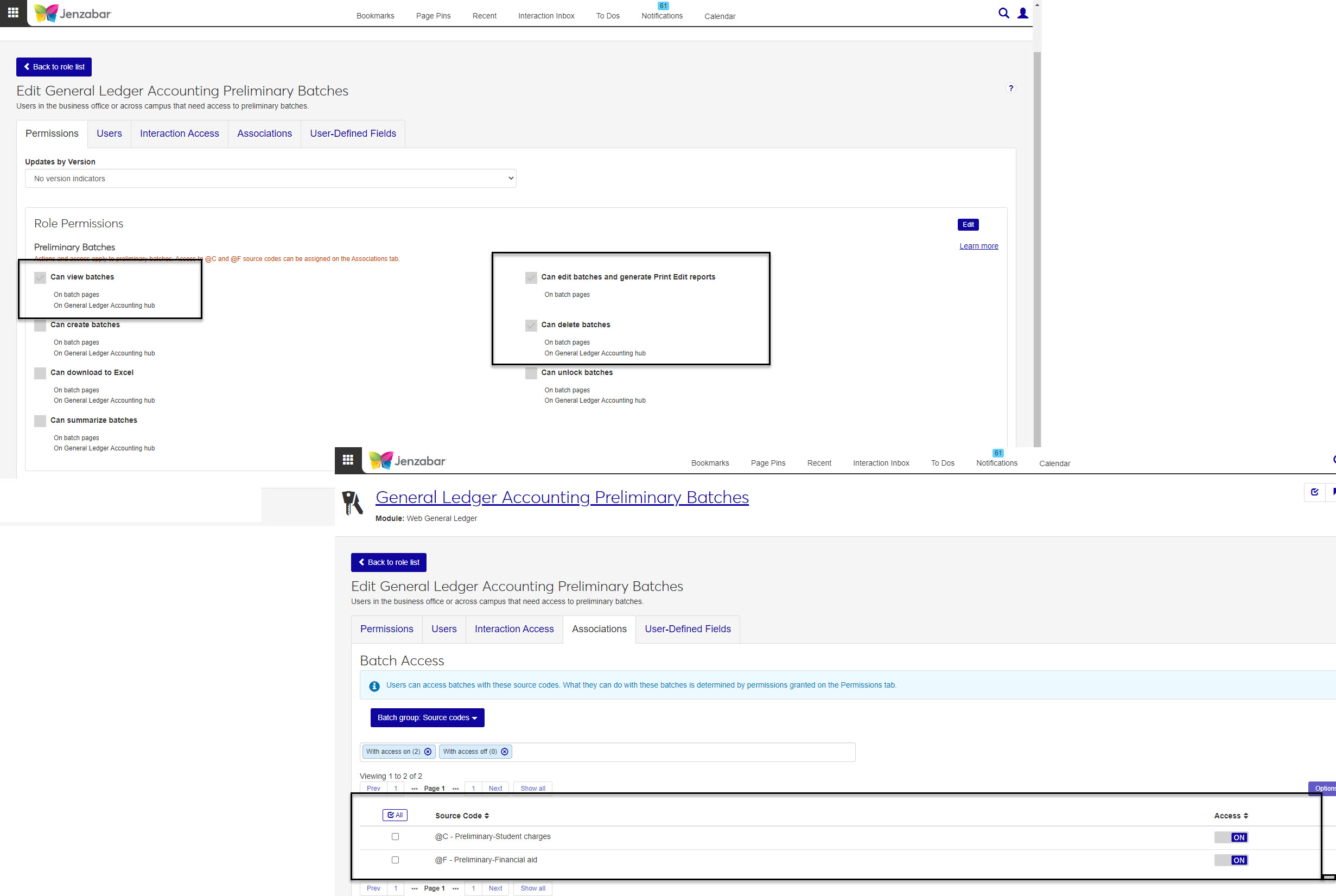Viewport: 1336px width, 896px height.
Task: Open the top Interaction Inbox menu item
Action: pos(546,16)
